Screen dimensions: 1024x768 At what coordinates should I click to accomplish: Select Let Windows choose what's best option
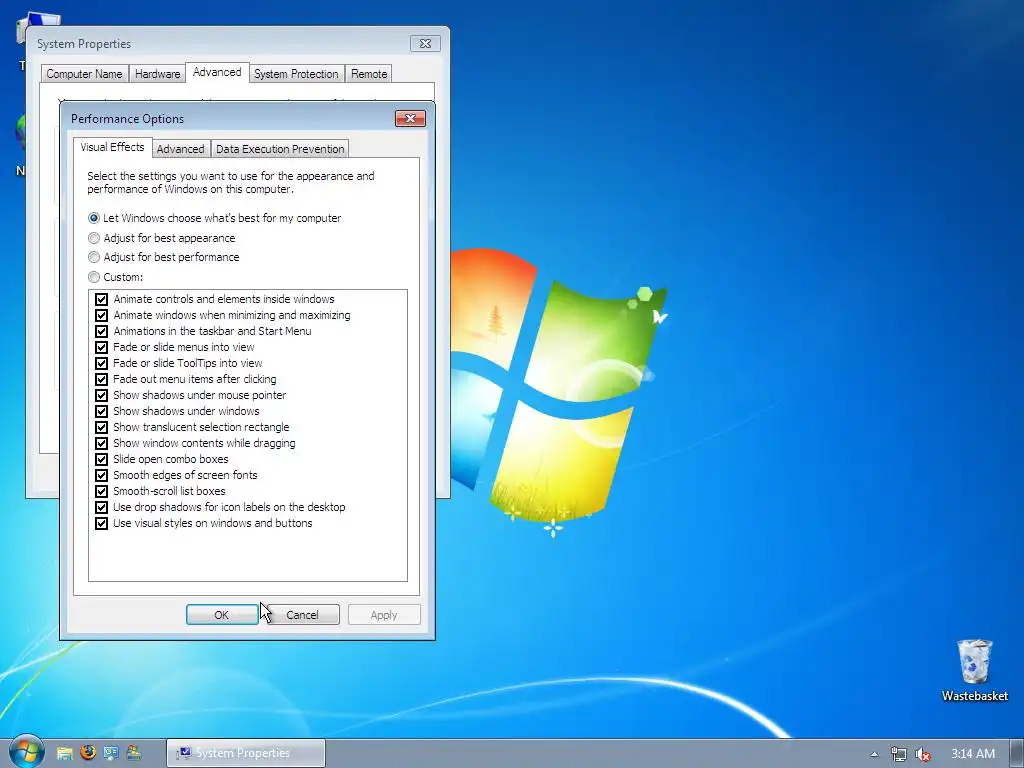[215, 218]
